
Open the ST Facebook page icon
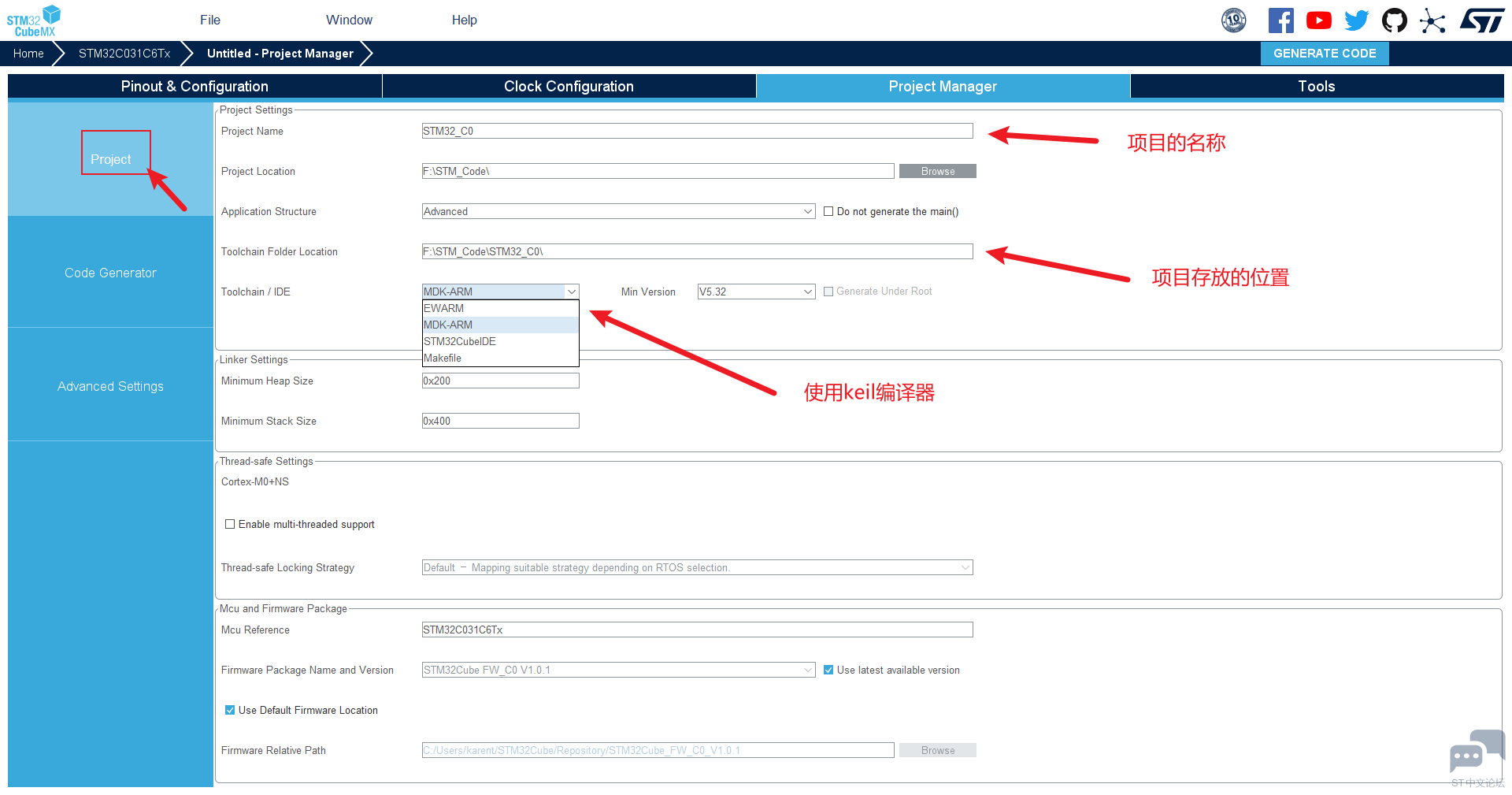pos(1281,20)
